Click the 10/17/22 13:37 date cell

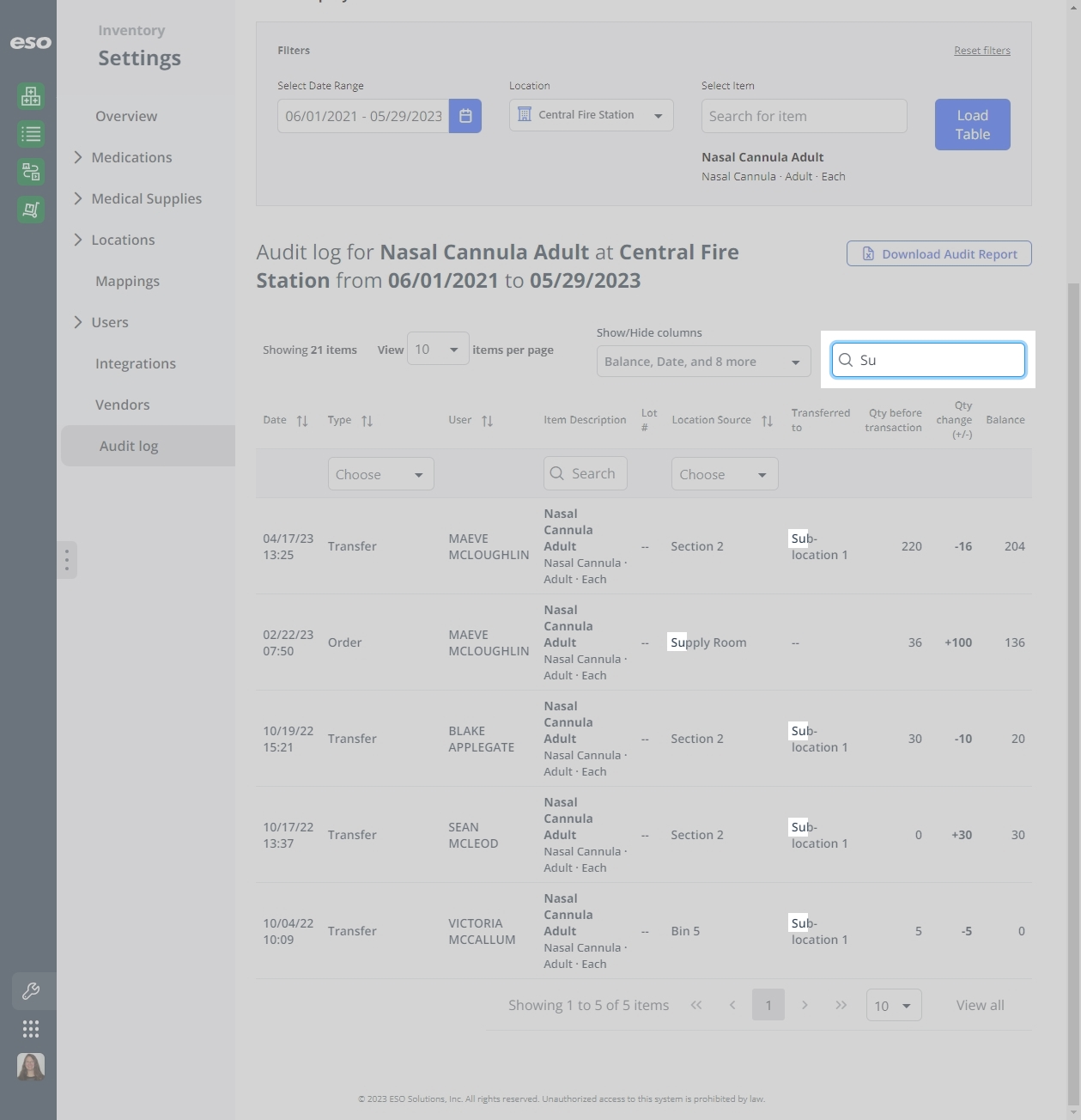[288, 835]
